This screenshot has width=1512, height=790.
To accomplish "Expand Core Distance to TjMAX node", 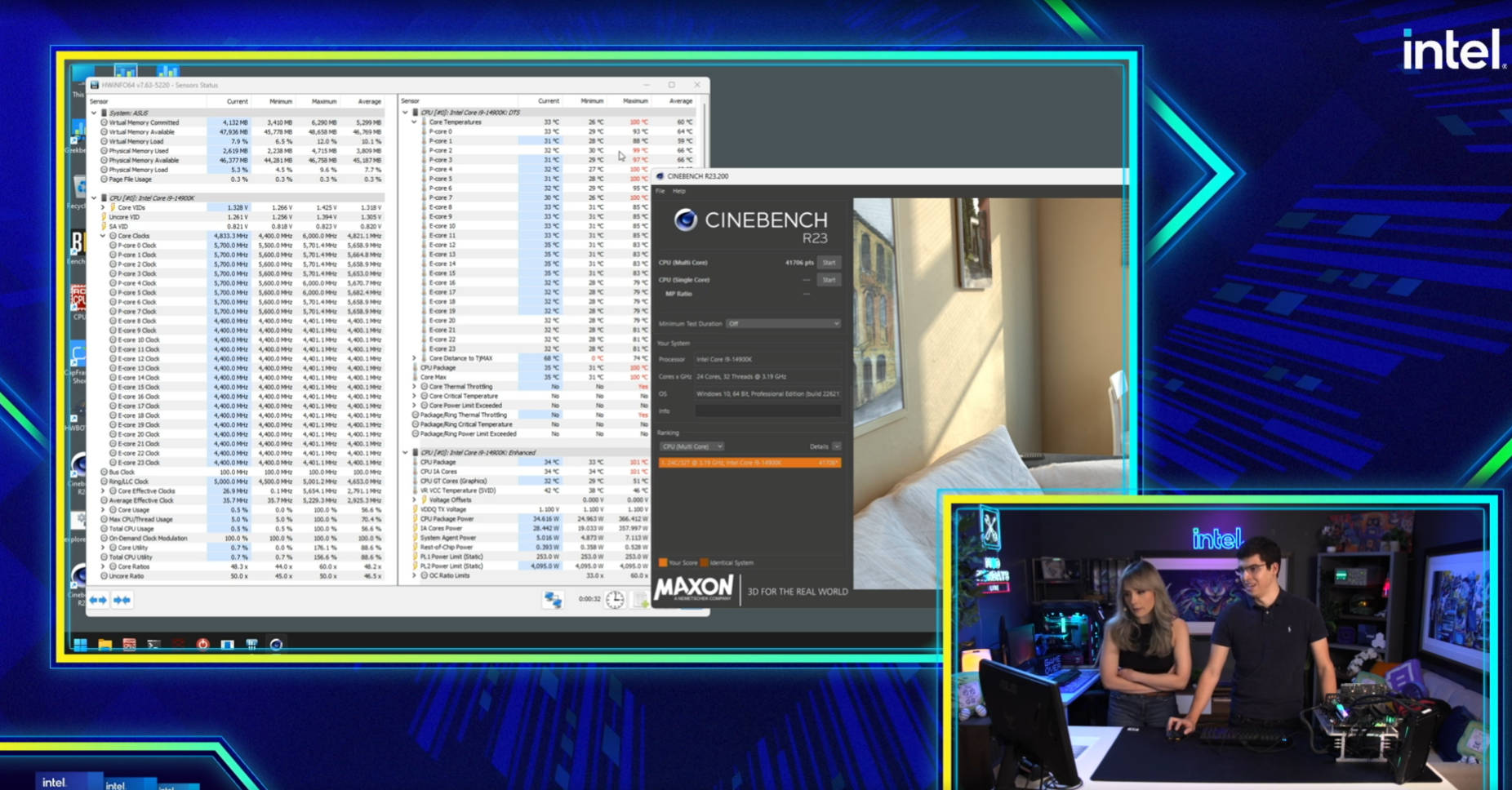I will (x=414, y=358).
